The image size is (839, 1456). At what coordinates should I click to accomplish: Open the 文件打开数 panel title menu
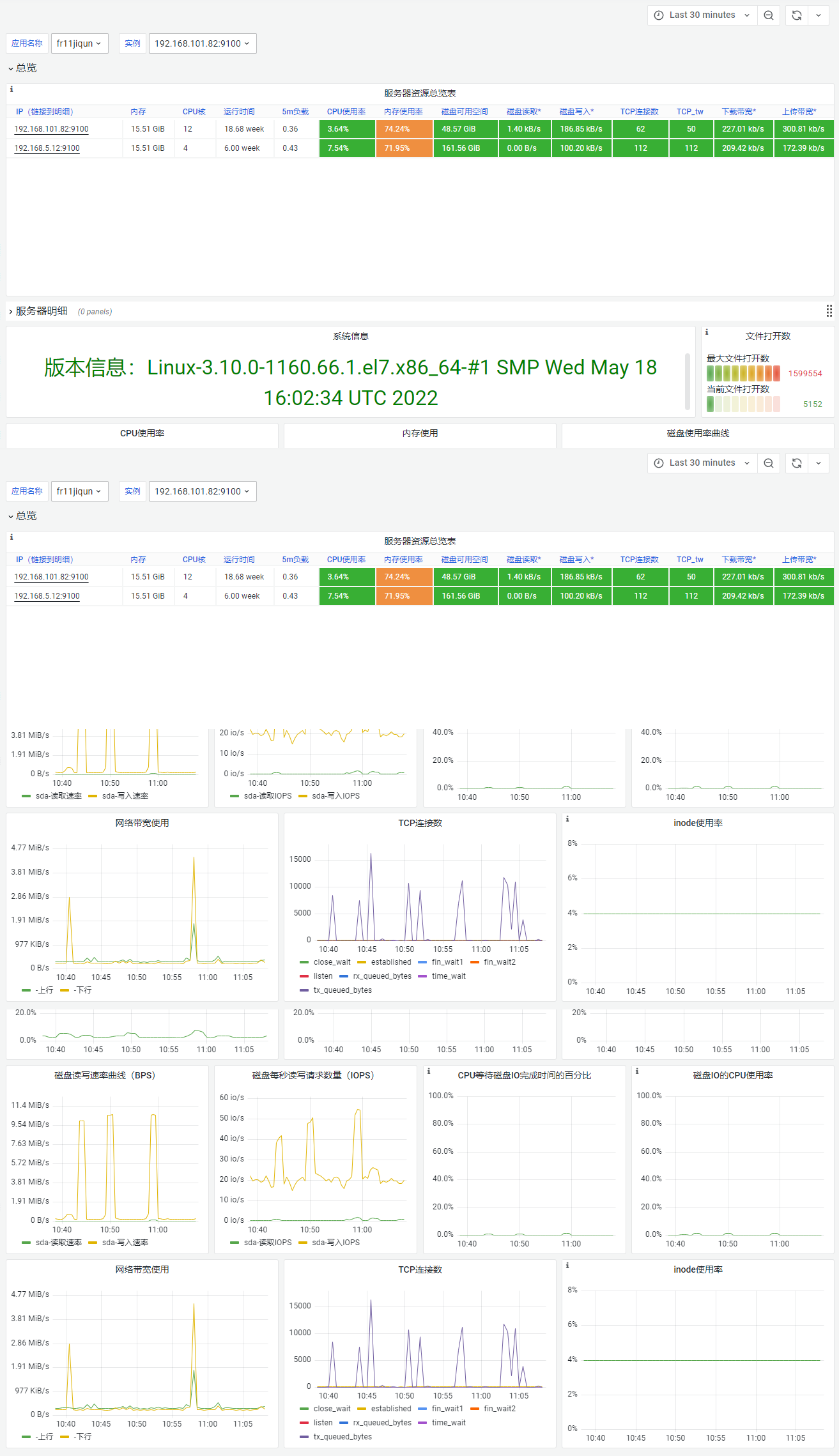click(768, 336)
